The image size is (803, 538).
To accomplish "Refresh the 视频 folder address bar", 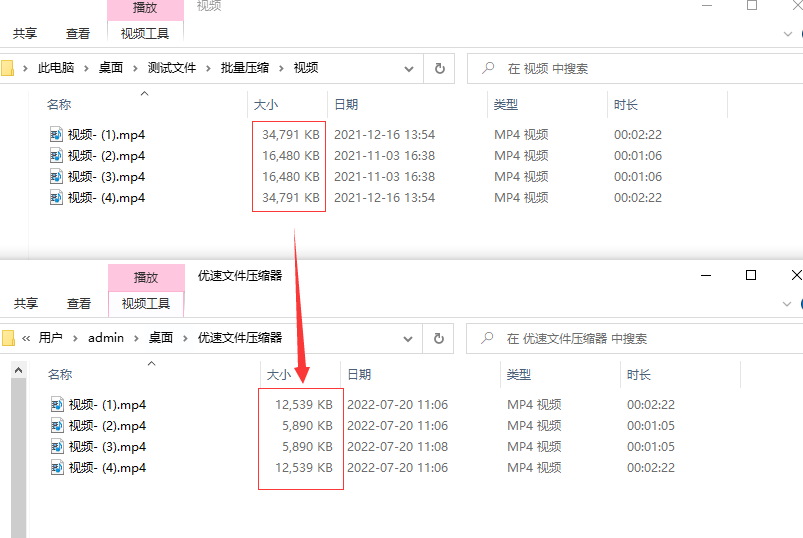I will tap(439, 69).
